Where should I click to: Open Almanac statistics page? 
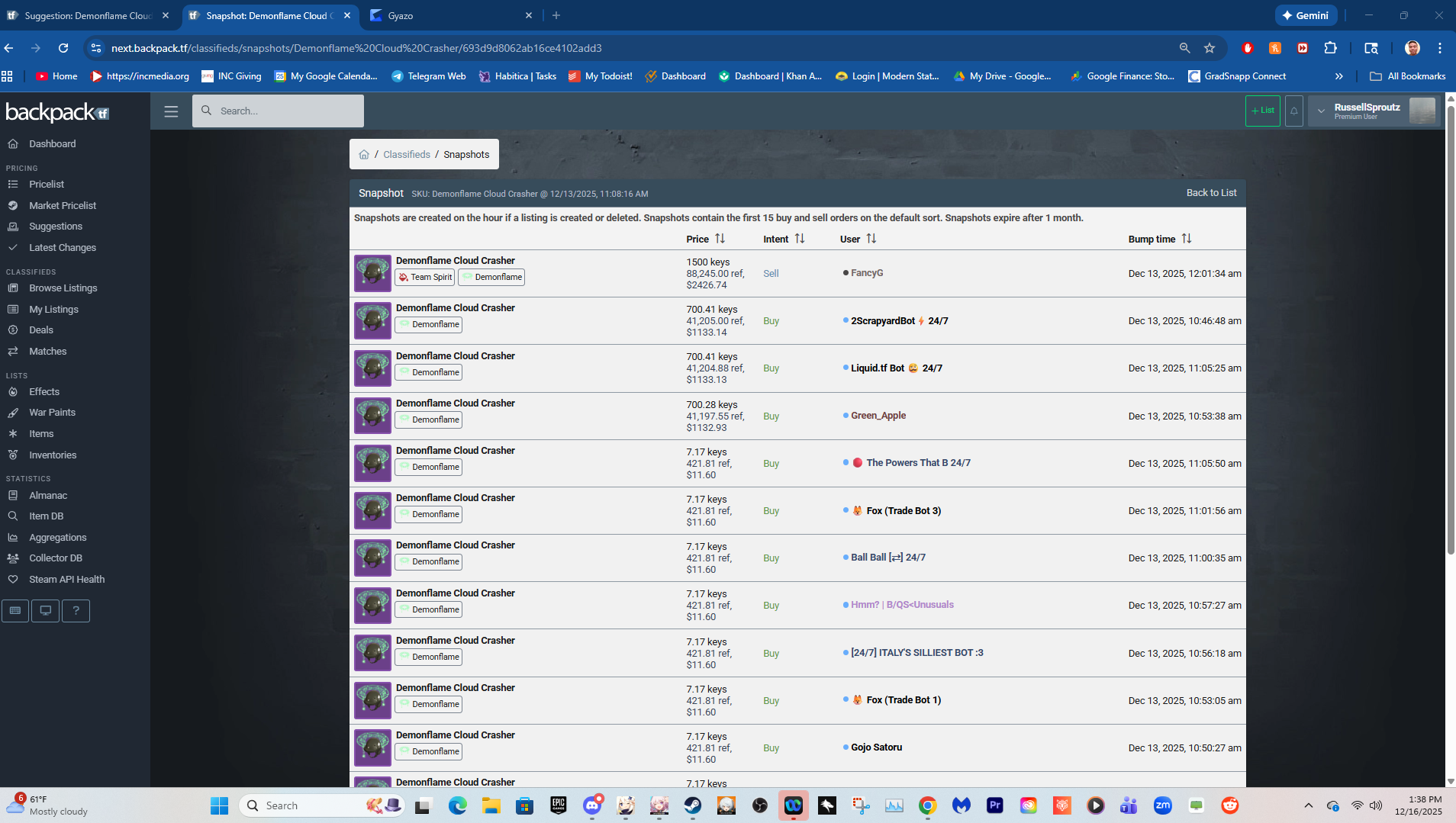pos(48,495)
